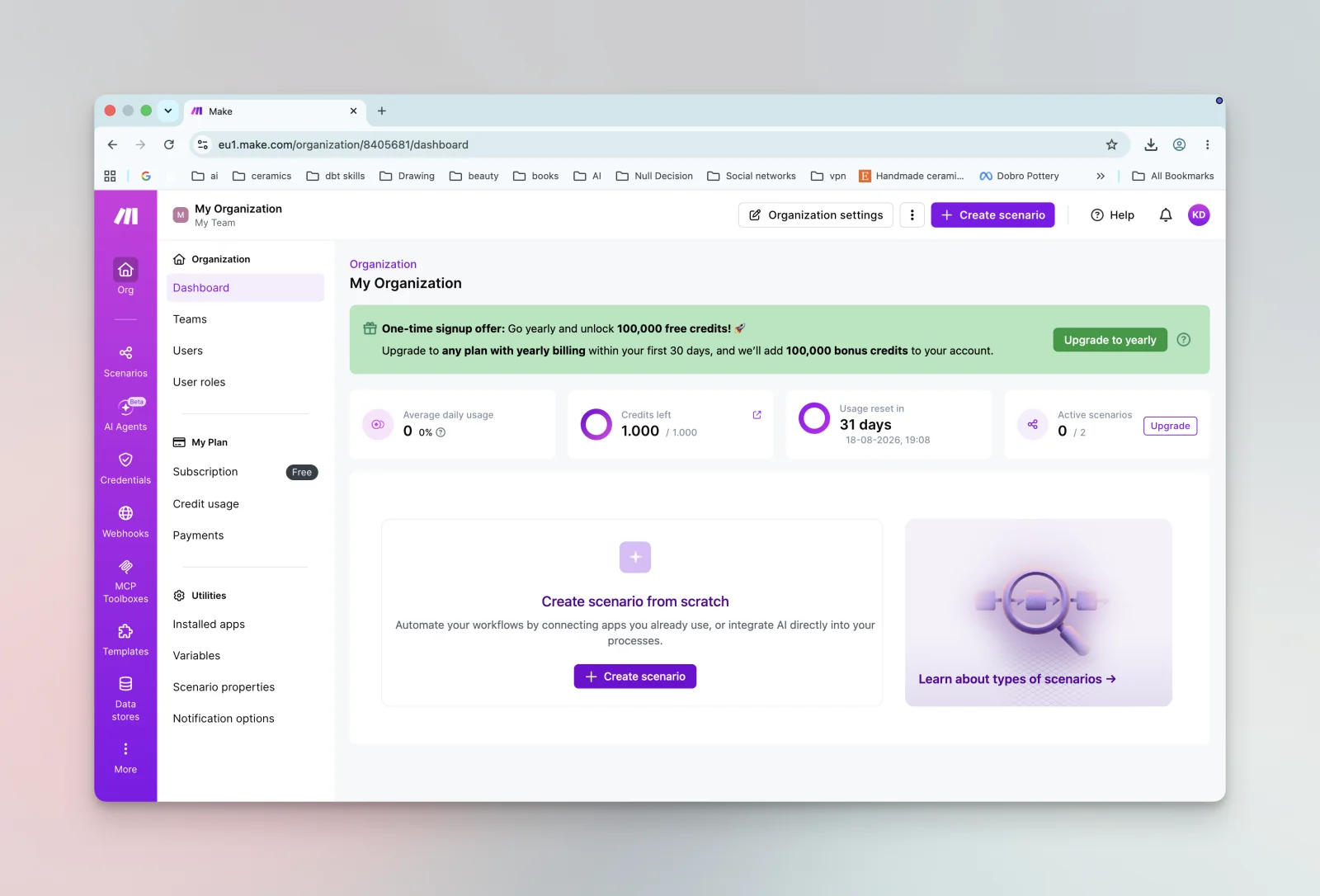
Task: Go back in browser history
Action: coord(113,144)
